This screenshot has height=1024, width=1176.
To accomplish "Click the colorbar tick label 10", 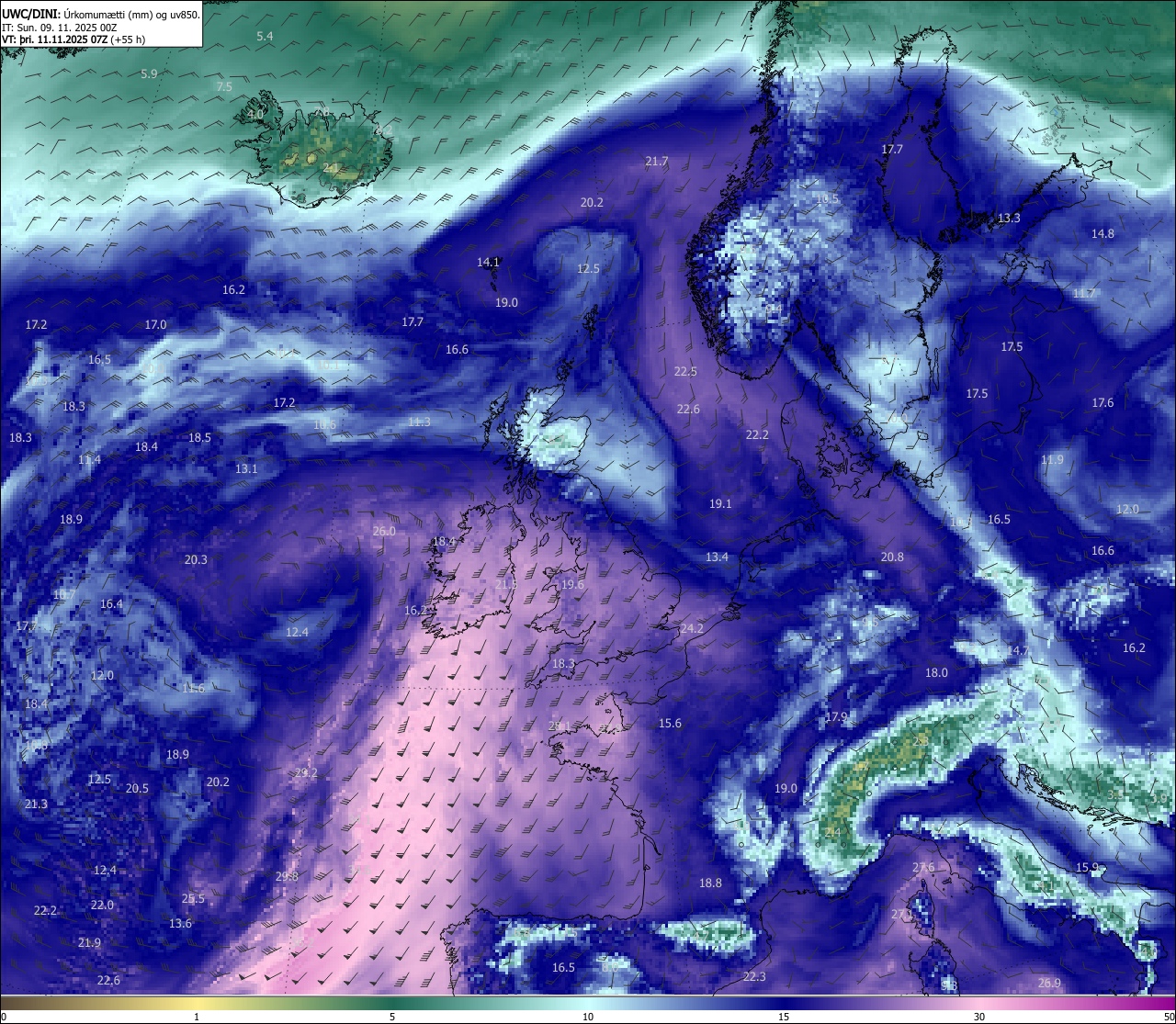I will (588, 1017).
